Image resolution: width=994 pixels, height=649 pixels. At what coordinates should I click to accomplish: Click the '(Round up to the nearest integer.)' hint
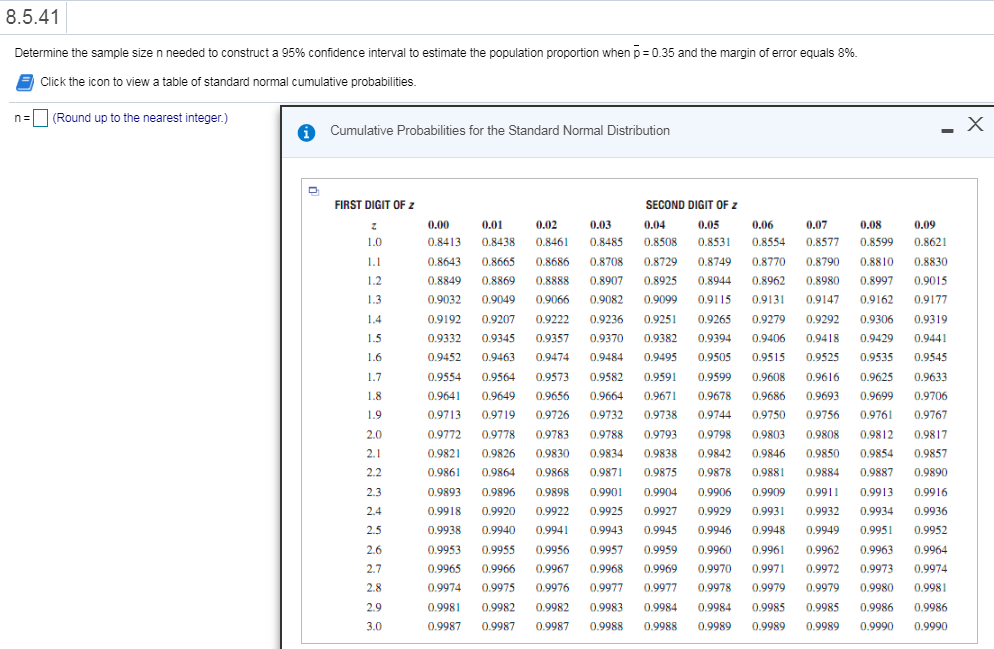(140, 118)
